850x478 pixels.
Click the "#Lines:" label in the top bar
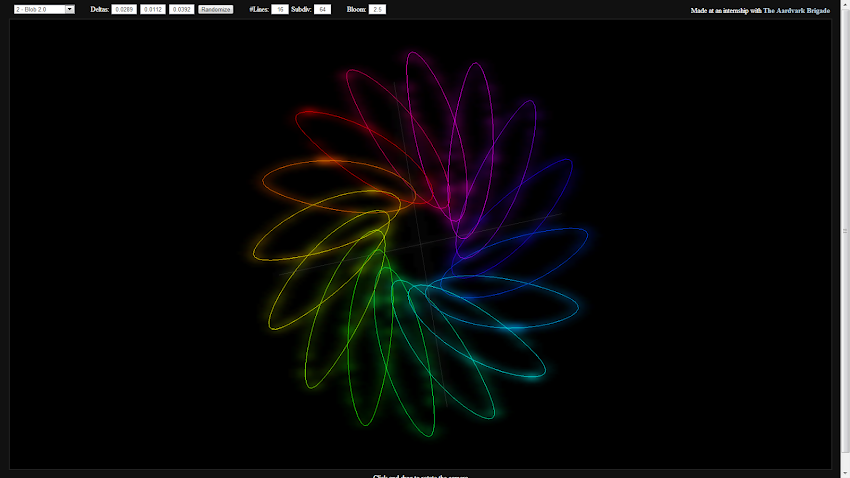pyautogui.click(x=258, y=9)
